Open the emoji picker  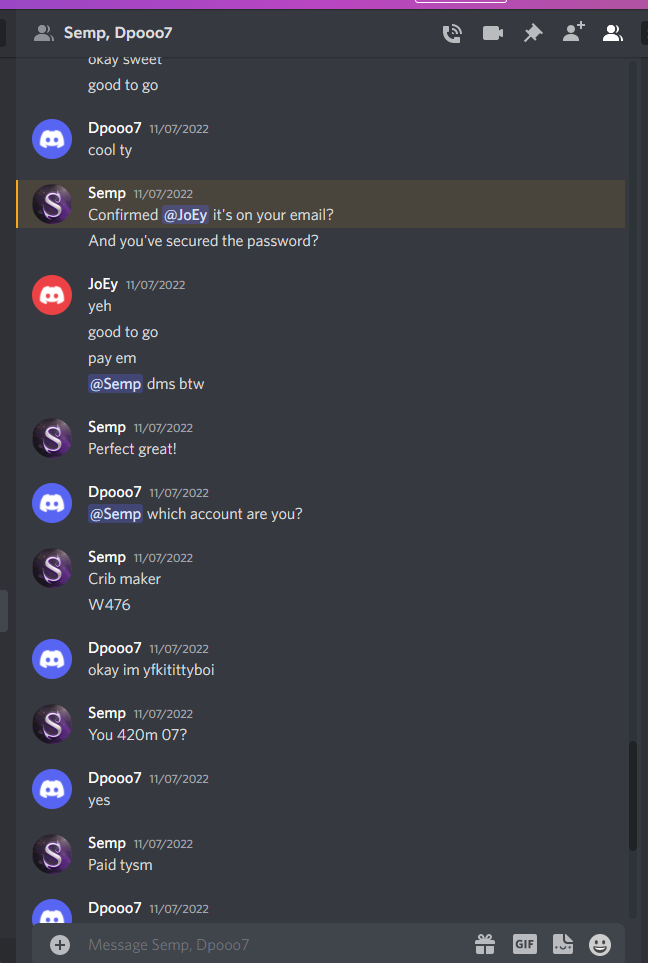click(600, 945)
